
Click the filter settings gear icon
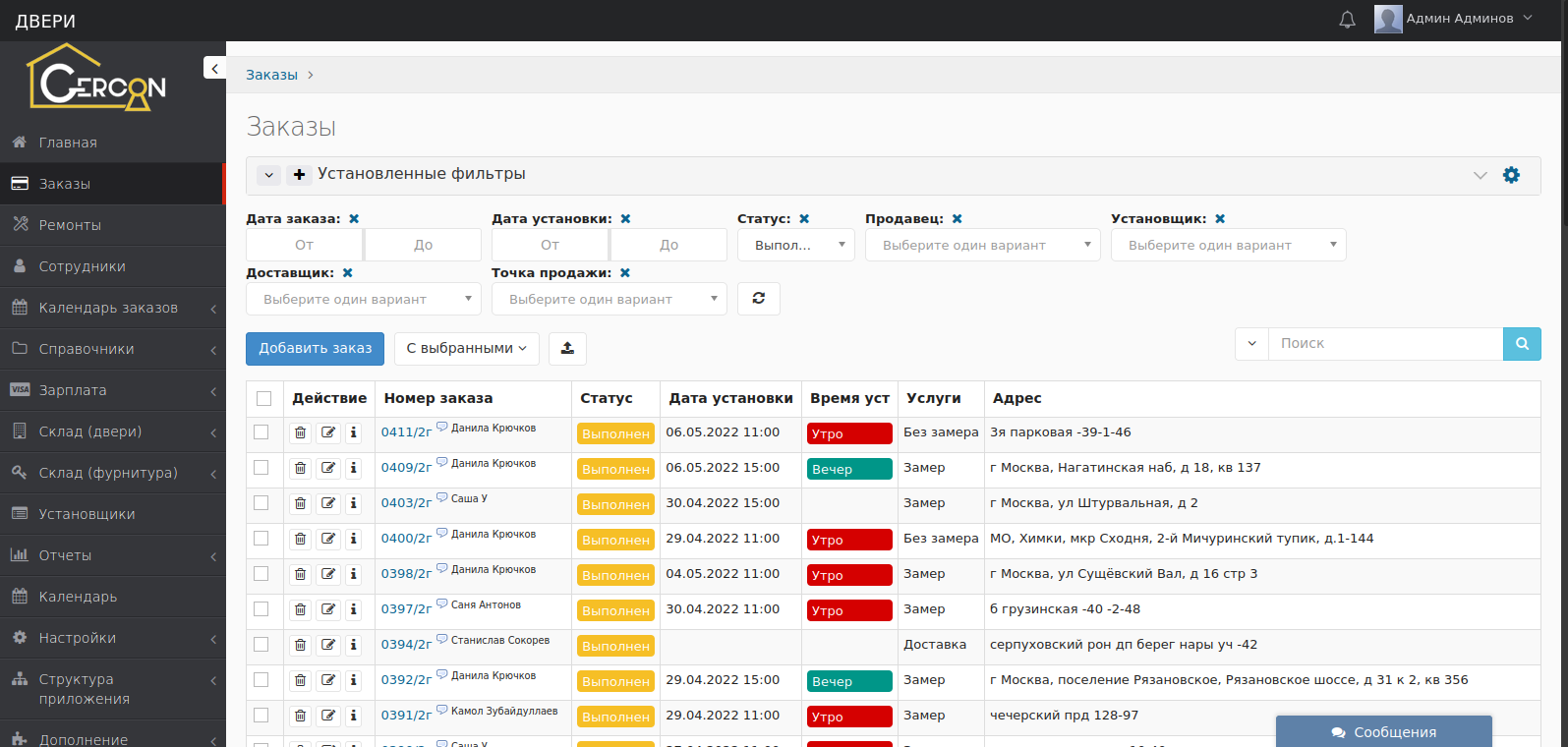point(1511,175)
